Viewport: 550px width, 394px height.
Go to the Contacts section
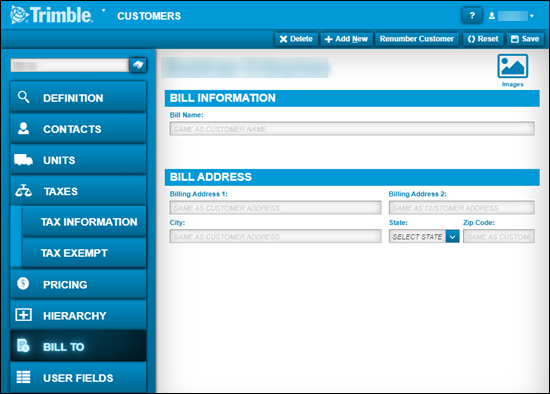tap(78, 129)
